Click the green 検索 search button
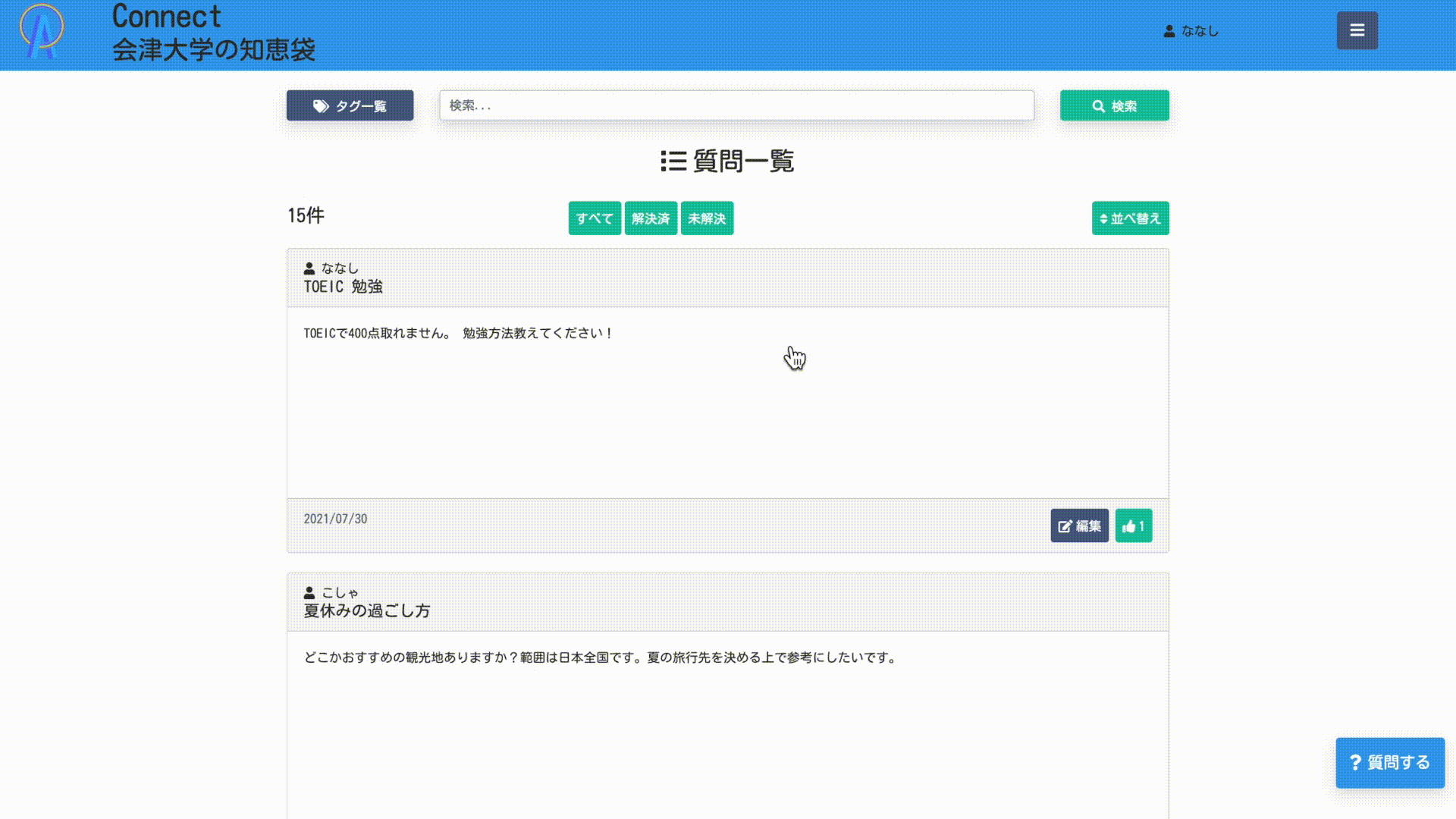Image resolution: width=1456 pixels, height=819 pixels. [1114, 105]
